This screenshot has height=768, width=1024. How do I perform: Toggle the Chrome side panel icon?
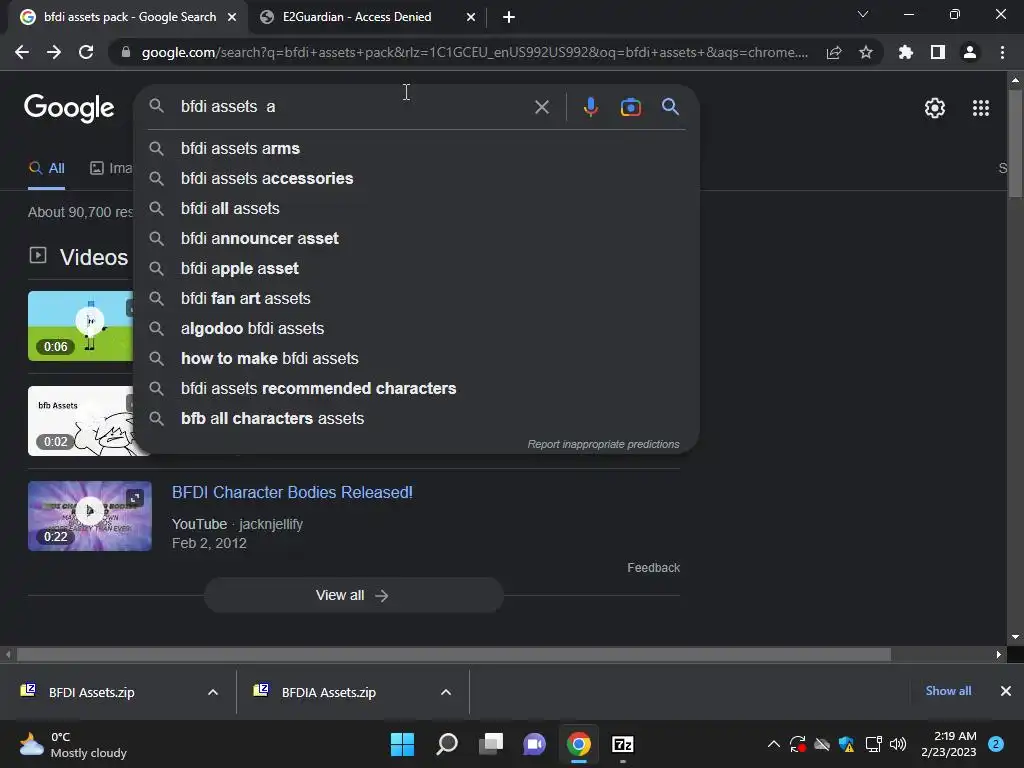coord(938,52)
